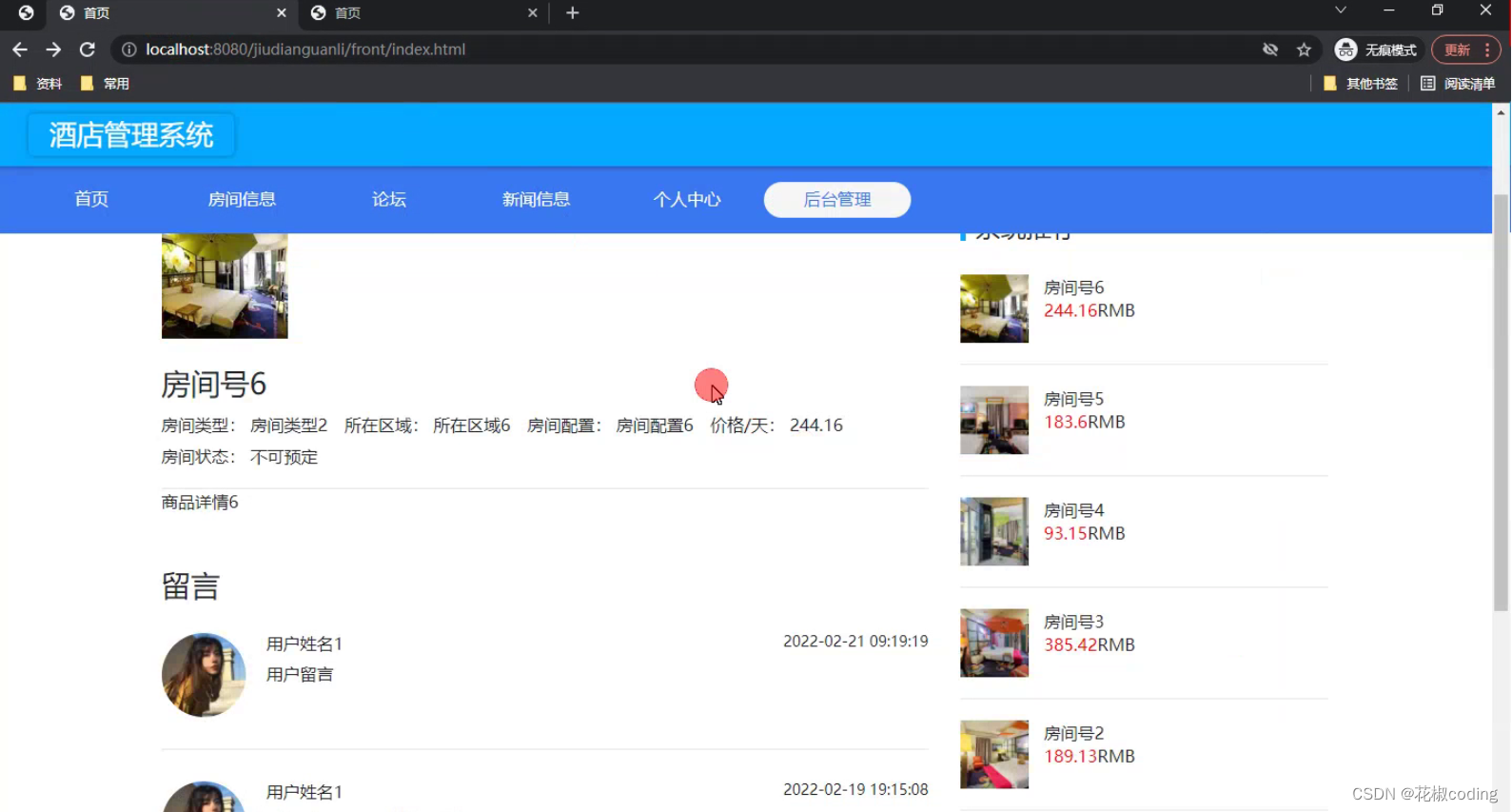Click the 更新 browser update button
1512x812 pixels.
coord(1457,50)
